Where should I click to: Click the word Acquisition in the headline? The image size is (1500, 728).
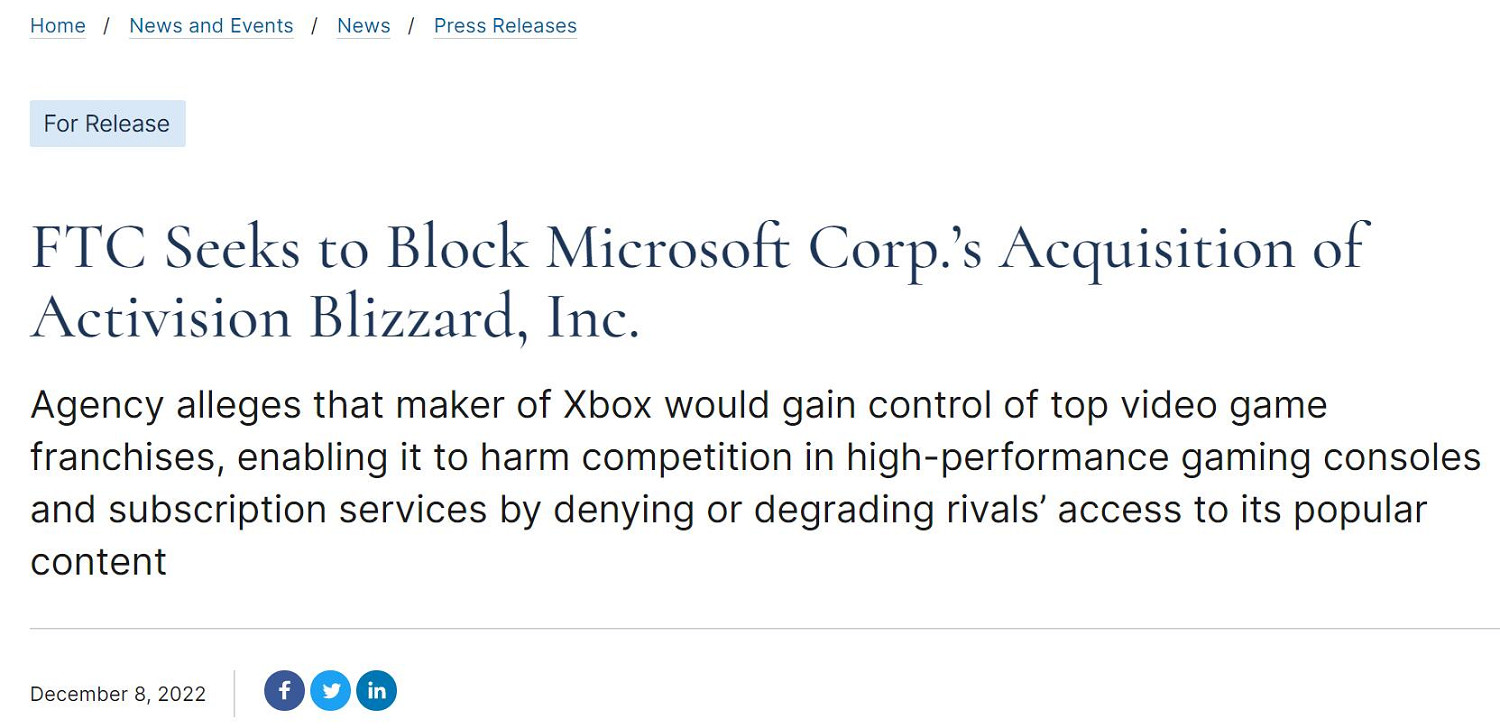[x=1148, y=247]
